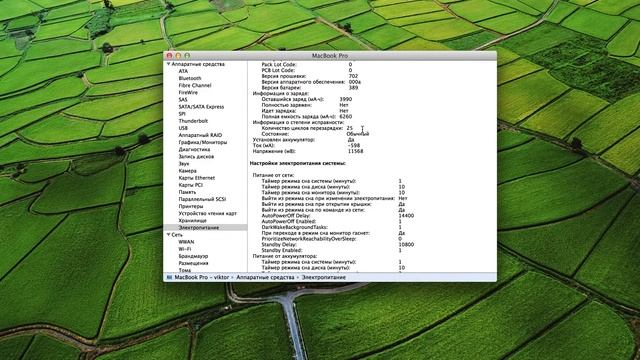The width and height of the screenshot is (640, 360).
Task: Click the MacBook Pro window title
Action: coord(330,56)
